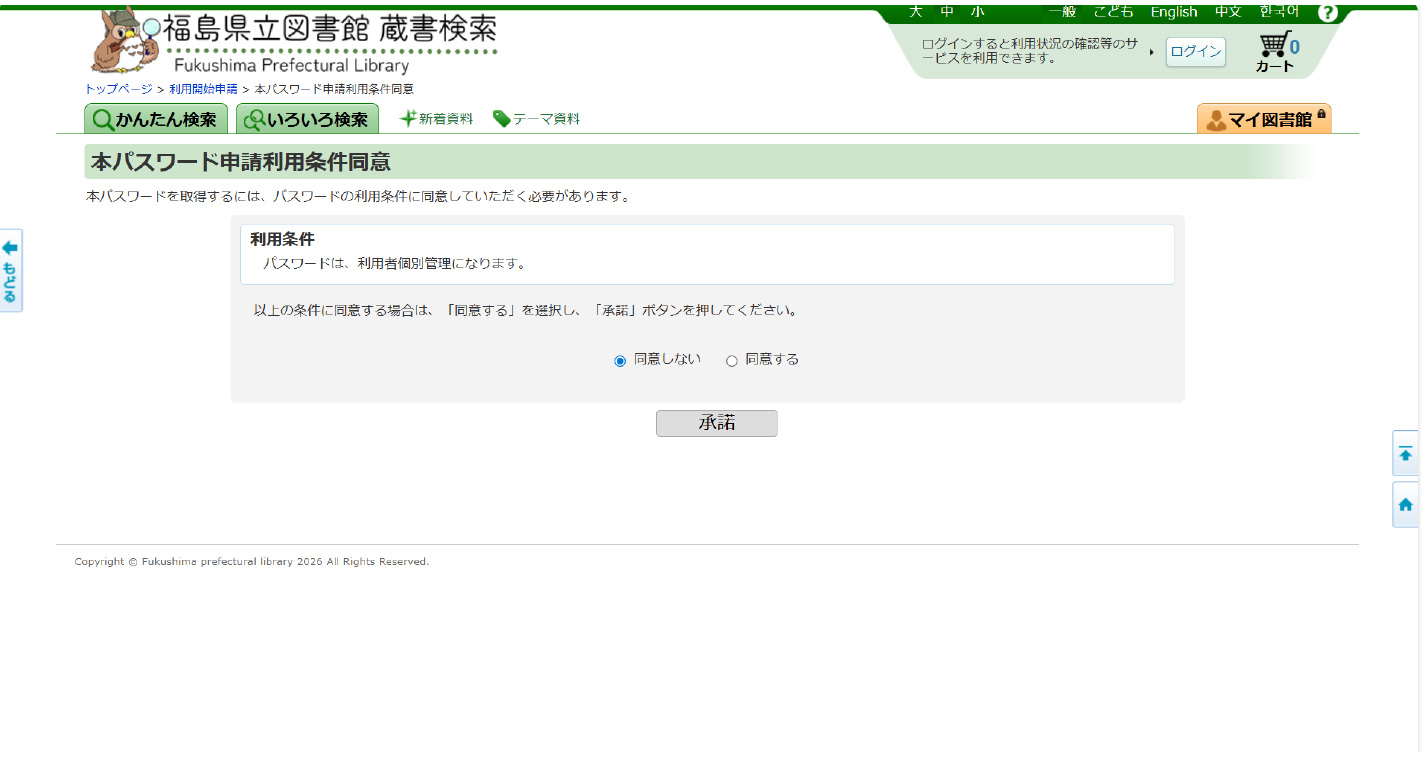Open the かんたん検索 tab
This screenshot has width=1422, height=759.
pyautogui.click(x=156, y=119)
